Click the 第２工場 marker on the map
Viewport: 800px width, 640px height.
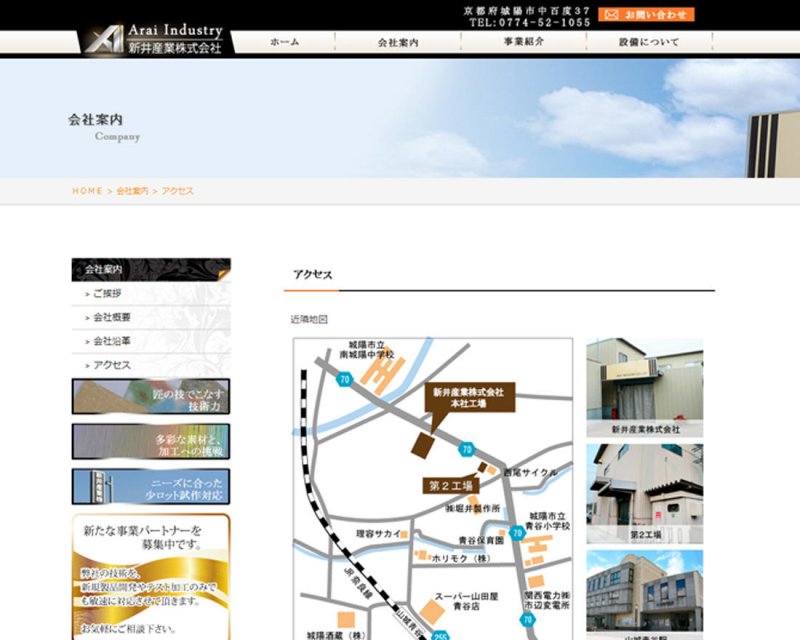pyautogui.click(x=451, y=485)
